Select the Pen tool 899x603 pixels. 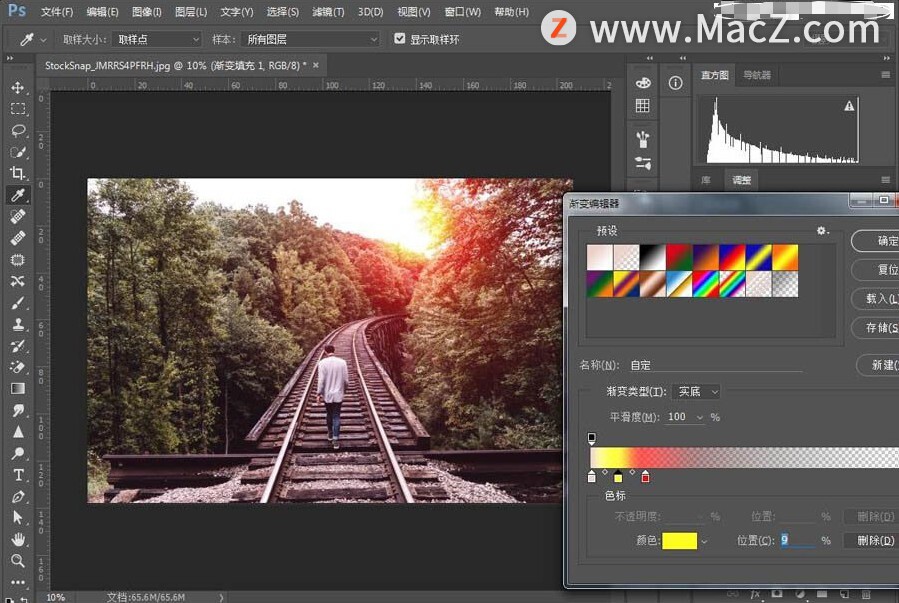coord(18,496)
